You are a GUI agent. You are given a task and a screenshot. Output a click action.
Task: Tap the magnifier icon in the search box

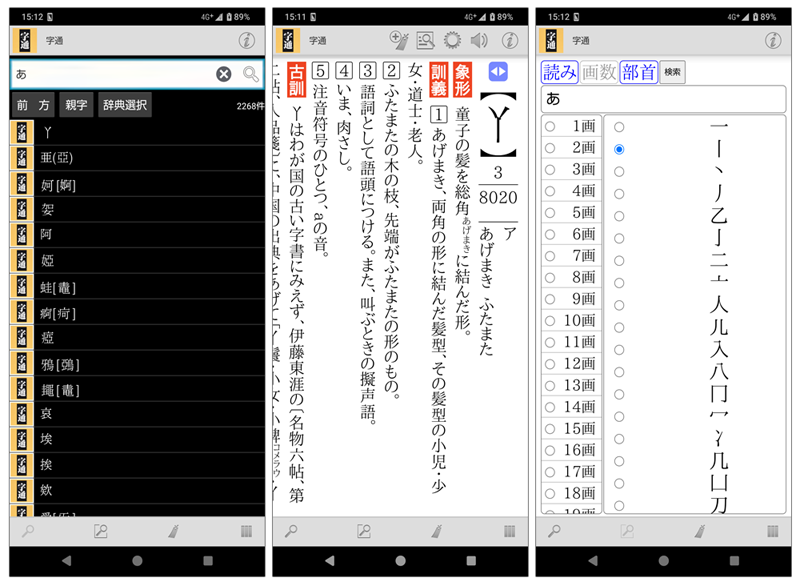tap(250, 74)
